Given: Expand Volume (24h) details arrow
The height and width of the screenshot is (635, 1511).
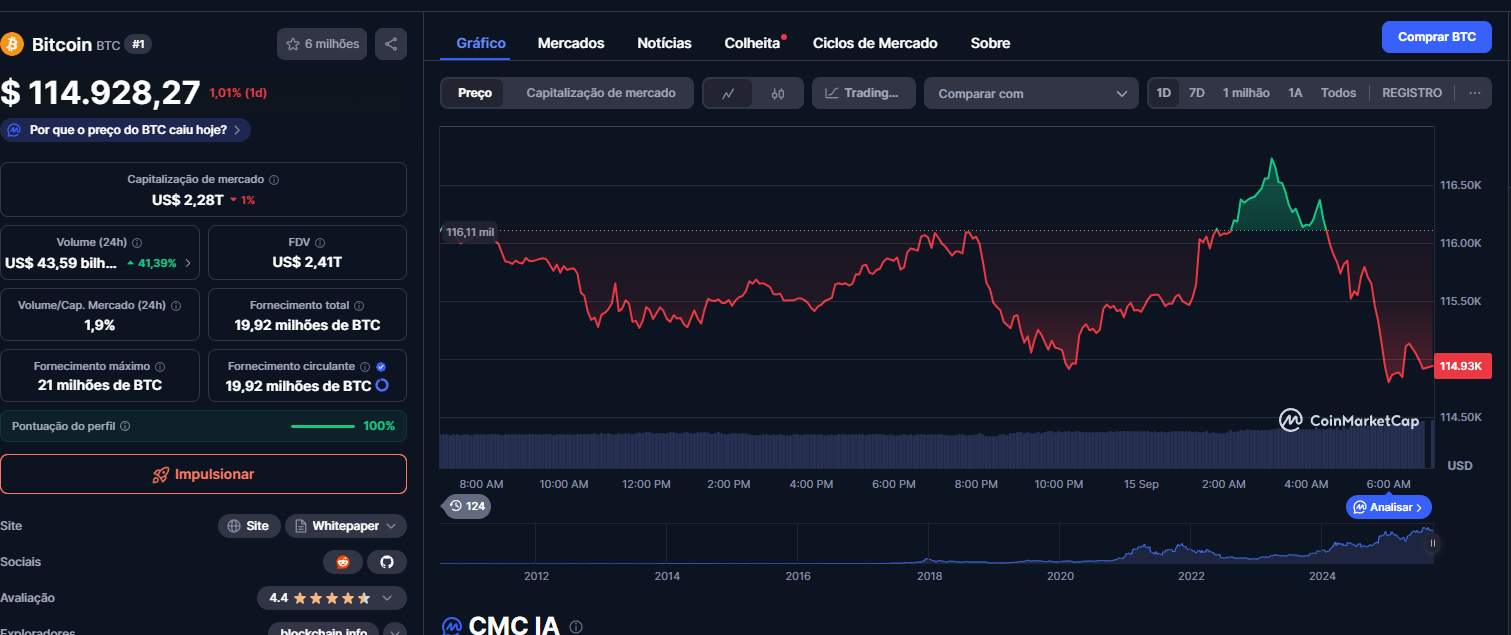Looking at the screenshot, I should point(188,264).
